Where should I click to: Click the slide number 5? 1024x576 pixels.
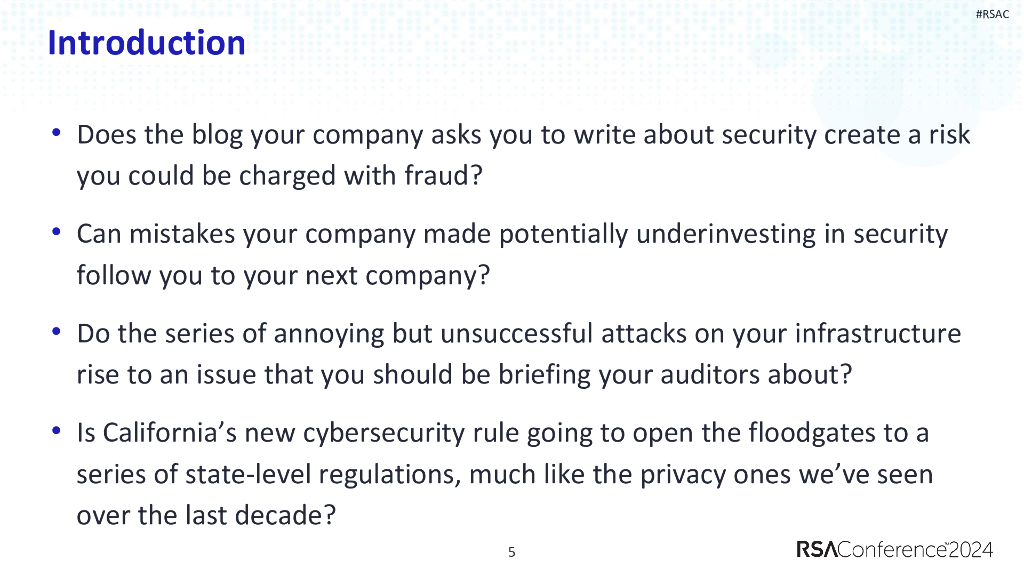(511, 552)
